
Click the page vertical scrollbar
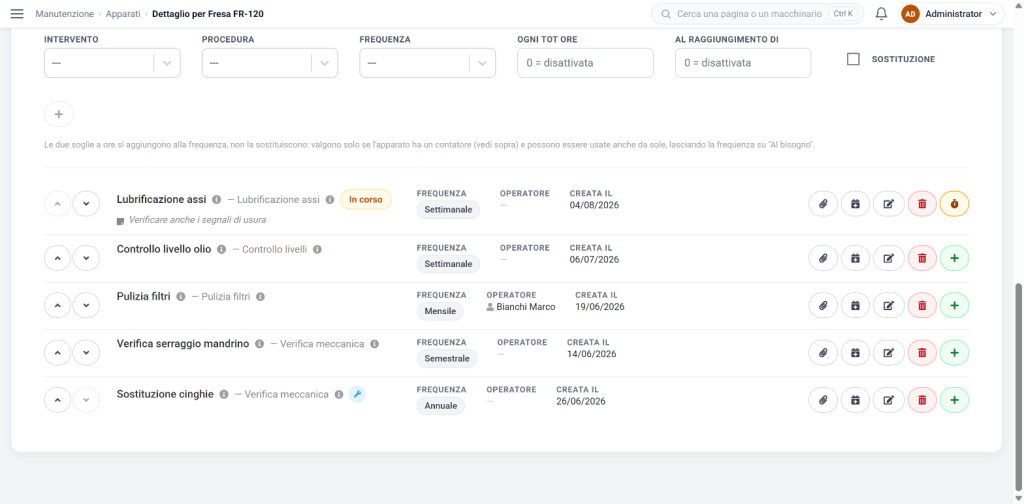1018,388
